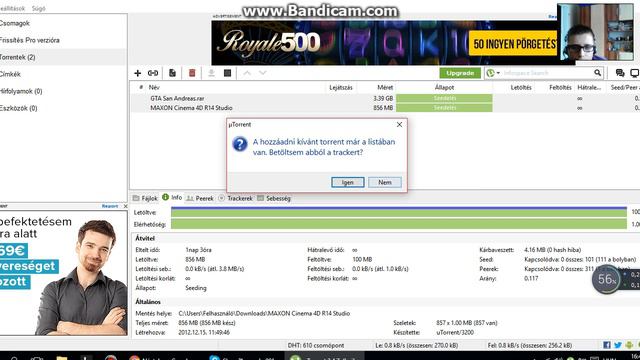Screen dimensions: 640x360
Task: Click the Create New Torrent file icon
Action: point(172,73)
